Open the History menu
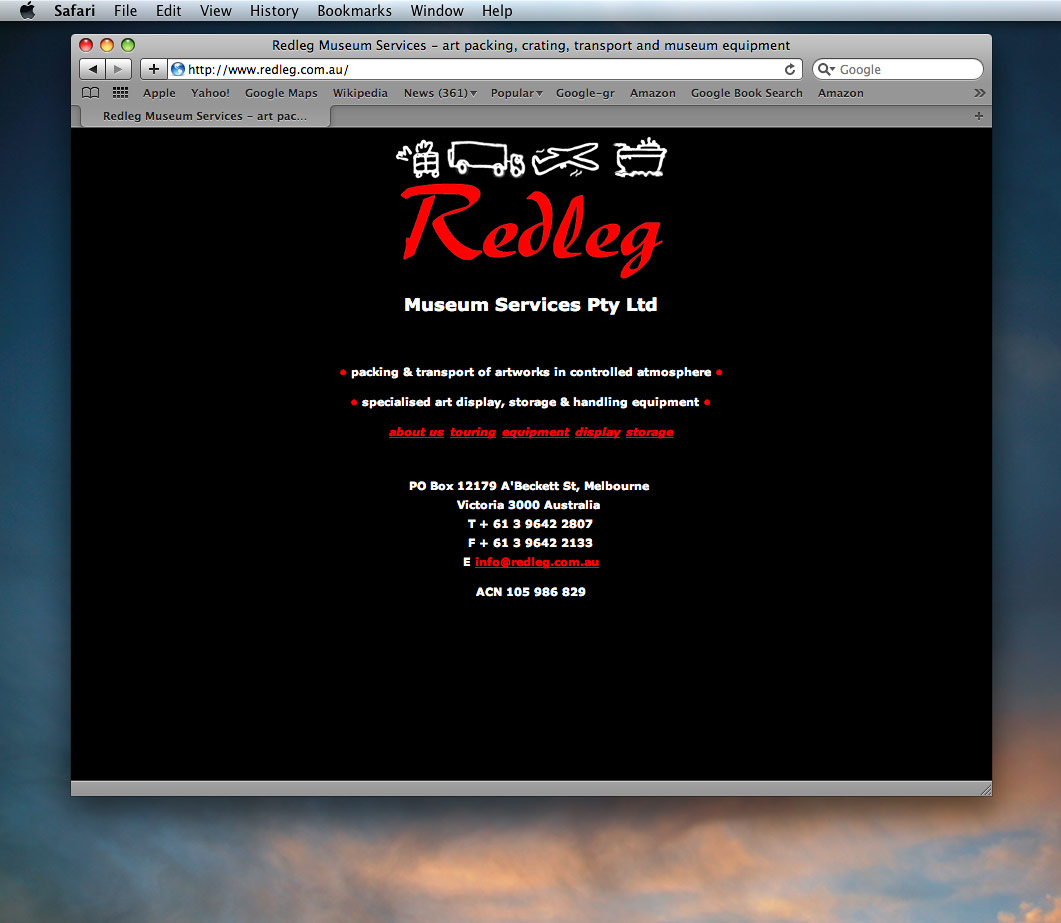 coord(274,11)
